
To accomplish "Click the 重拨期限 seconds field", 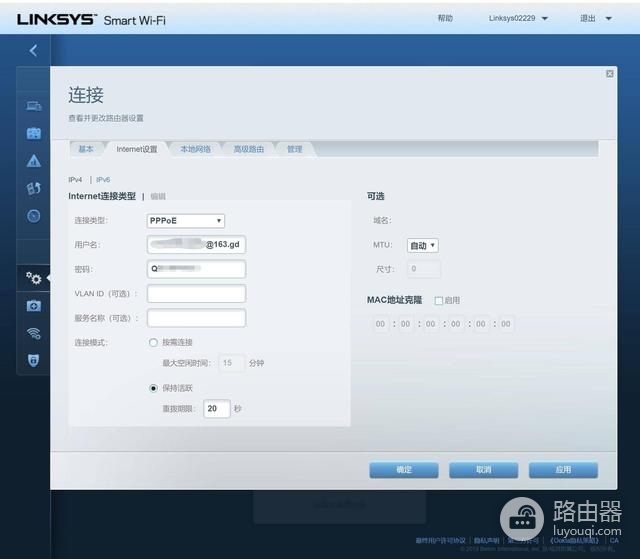I will pos(217,409).
